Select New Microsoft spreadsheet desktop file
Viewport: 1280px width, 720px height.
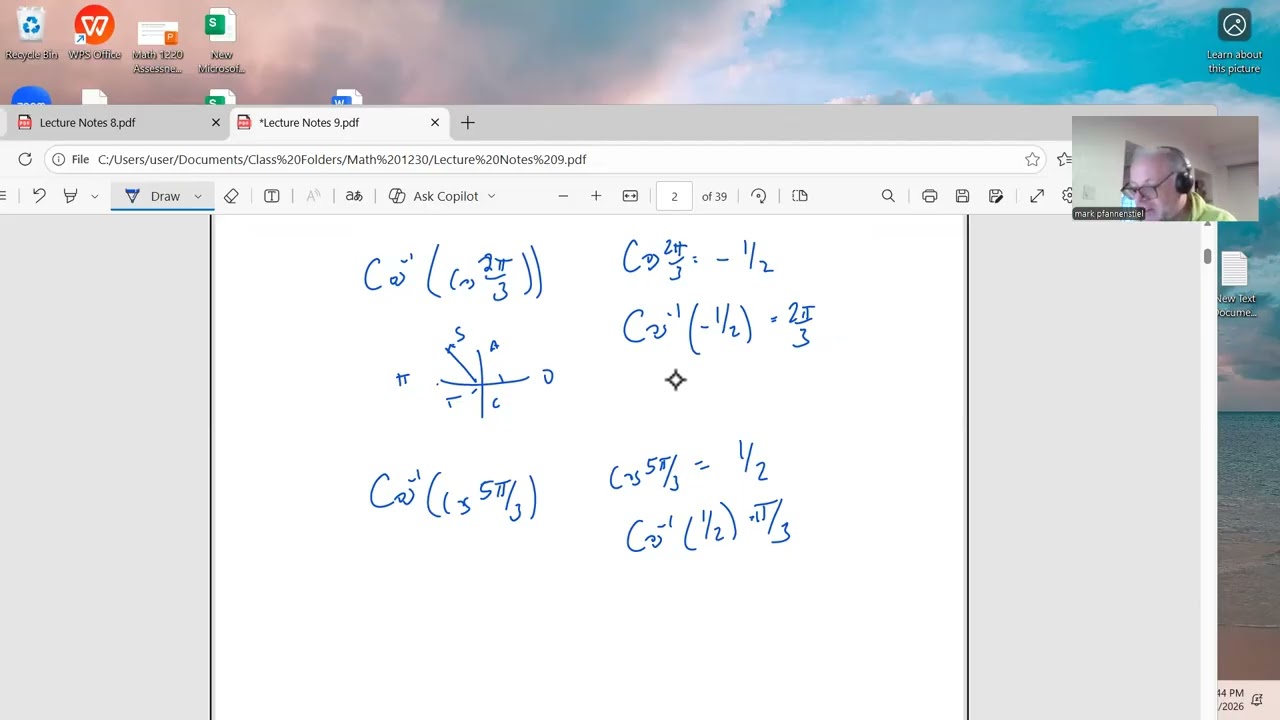tap(221, 42)
